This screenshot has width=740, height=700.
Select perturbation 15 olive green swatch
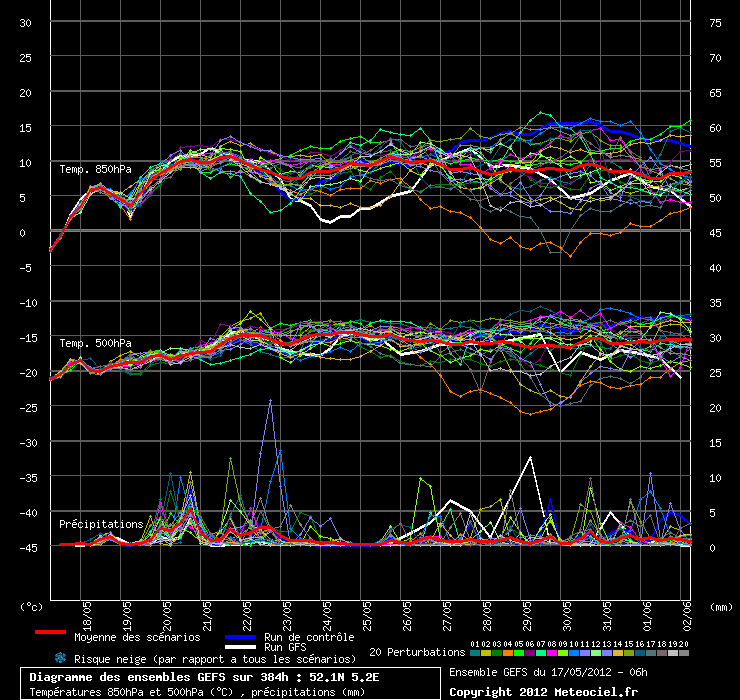(x=629, y=653)
